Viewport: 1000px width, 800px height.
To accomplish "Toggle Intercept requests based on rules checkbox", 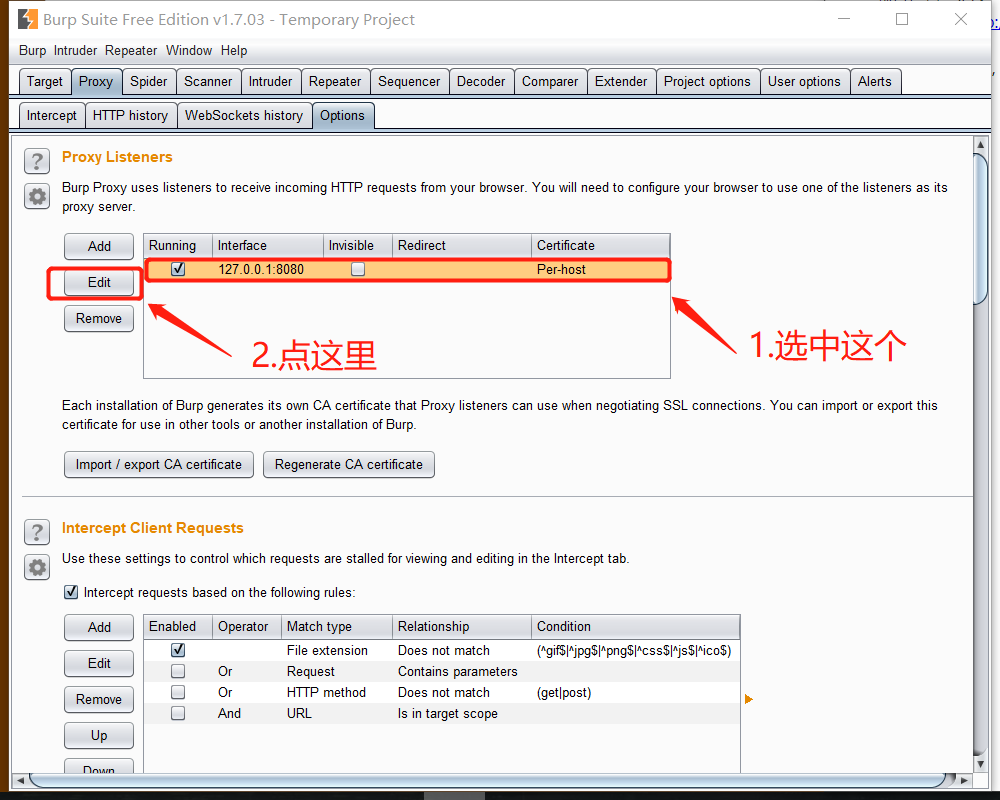I will tap(71, 592).
